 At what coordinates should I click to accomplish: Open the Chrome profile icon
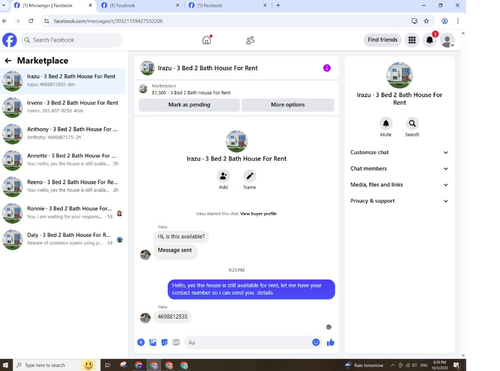pos(445,21)
